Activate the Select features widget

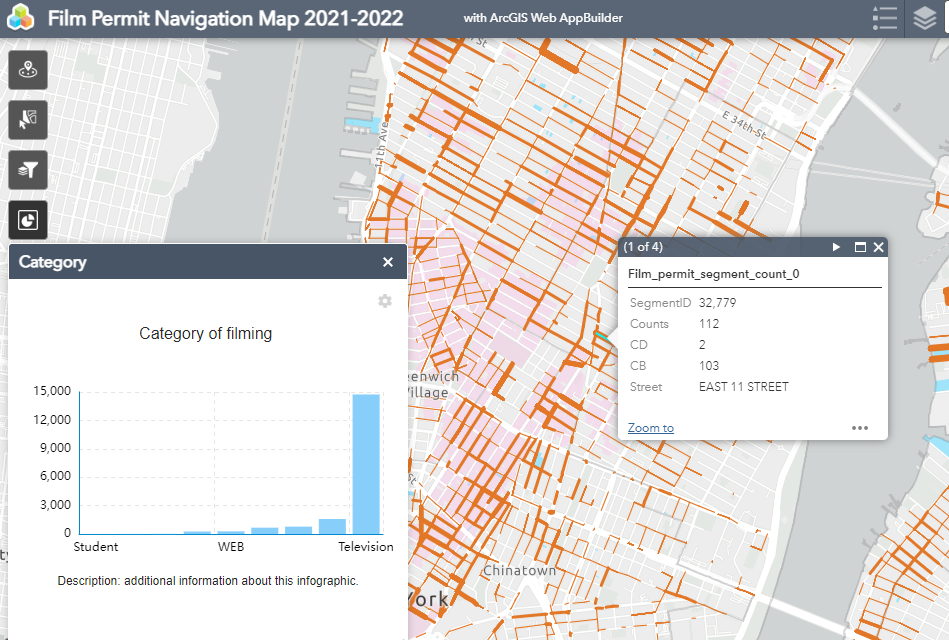coord(28,120)
